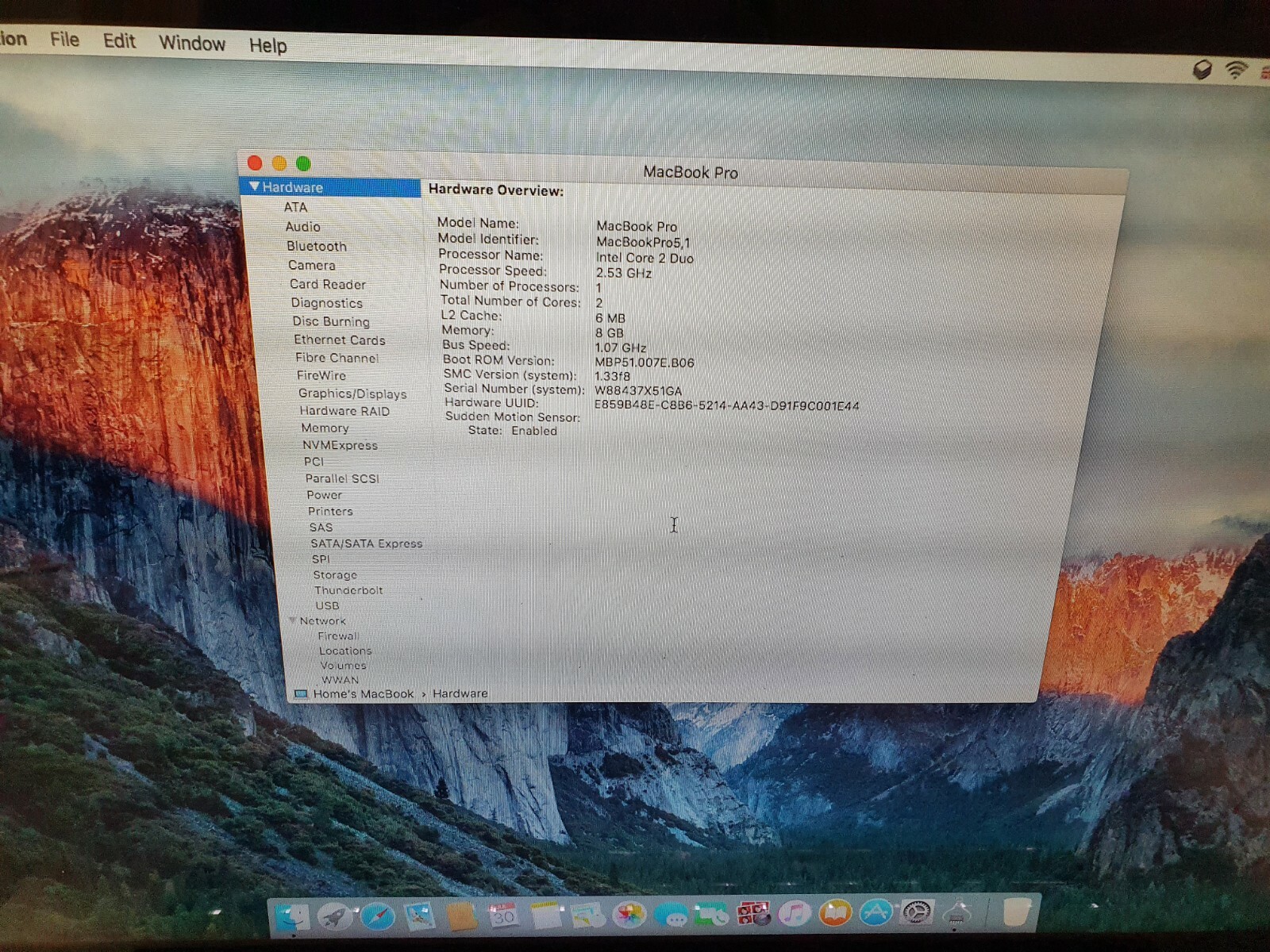The image size is (1270, 952).
Task: Launch Safari from the dock
Action: pos(378,916)
